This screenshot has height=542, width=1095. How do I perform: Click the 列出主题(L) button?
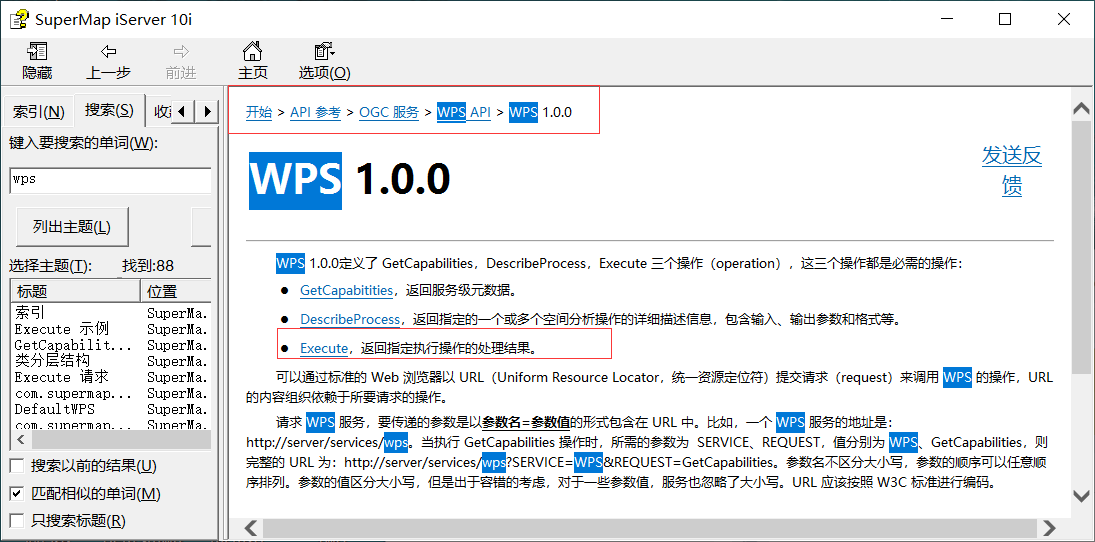pos(72,227)
